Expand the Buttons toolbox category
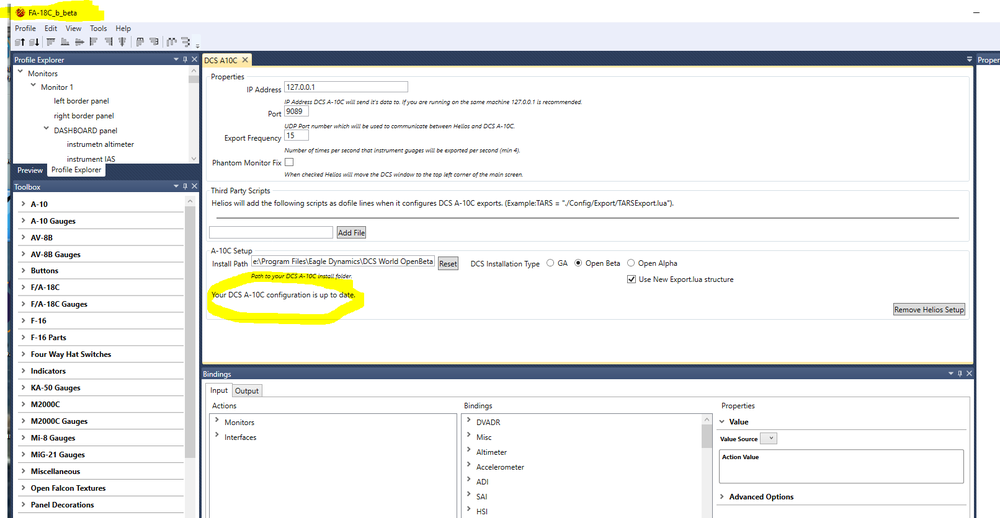 click(x=23, y=270)
